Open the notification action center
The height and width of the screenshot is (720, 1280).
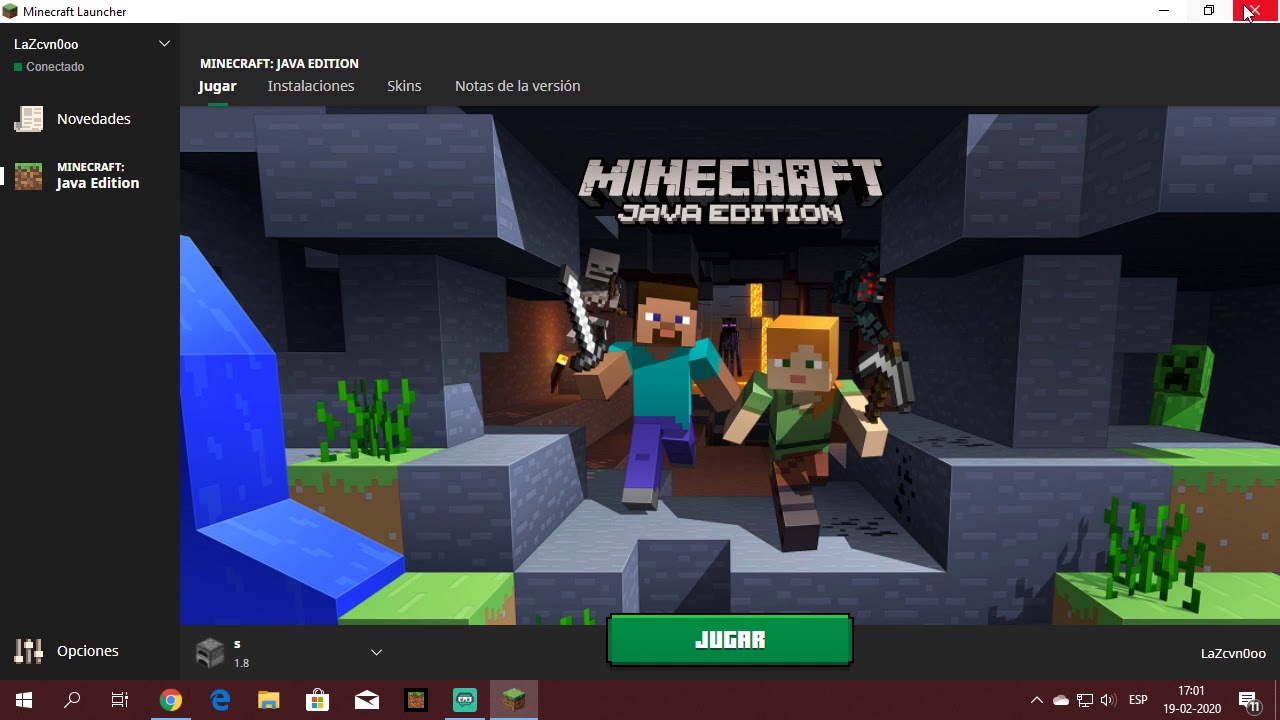[x=1249, y=700]
